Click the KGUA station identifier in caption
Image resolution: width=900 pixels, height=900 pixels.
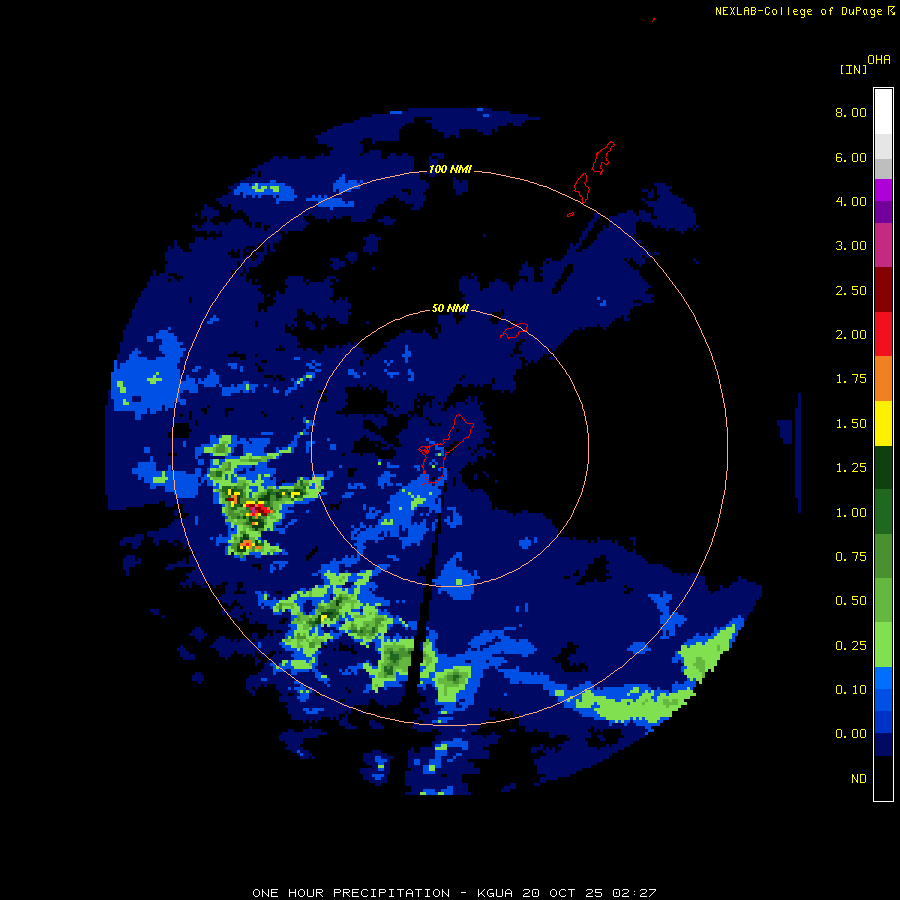pos(495,893)
